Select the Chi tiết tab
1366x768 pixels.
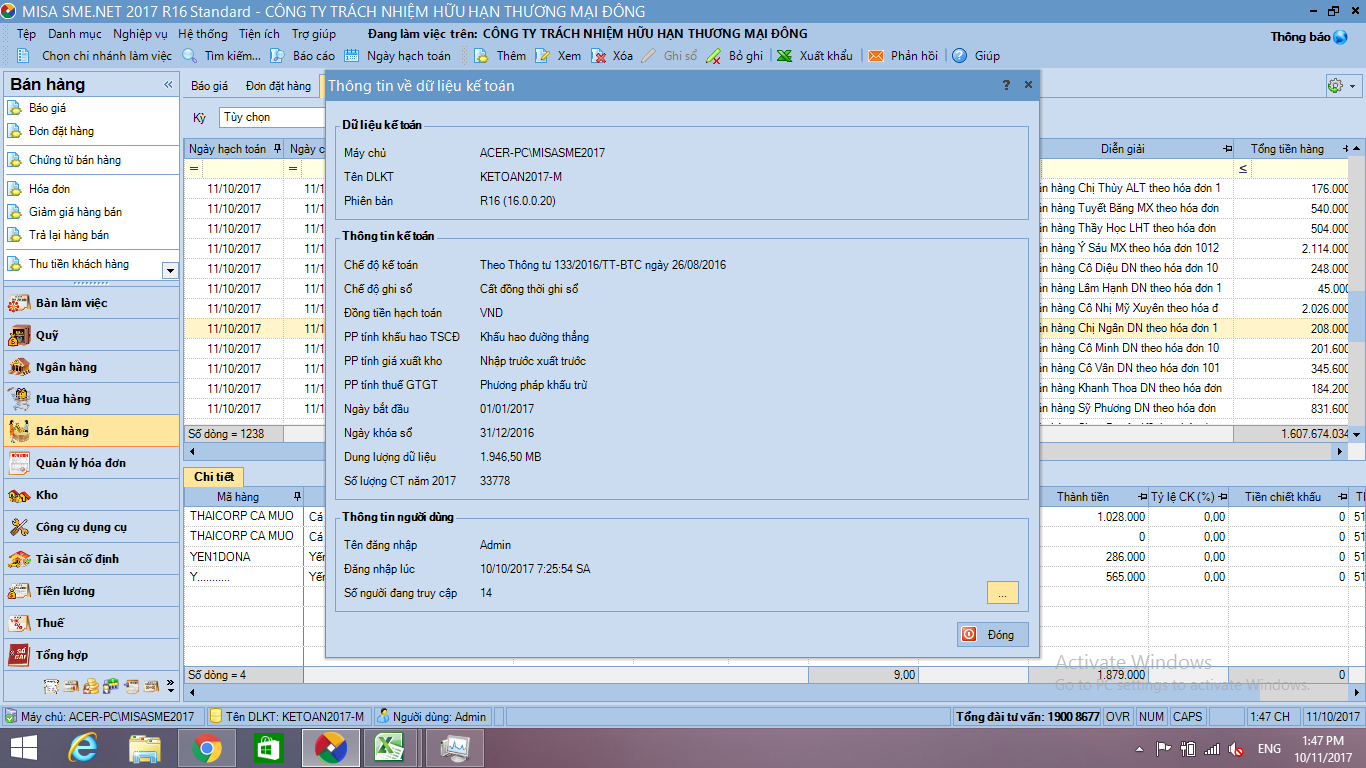coord(214,477)
